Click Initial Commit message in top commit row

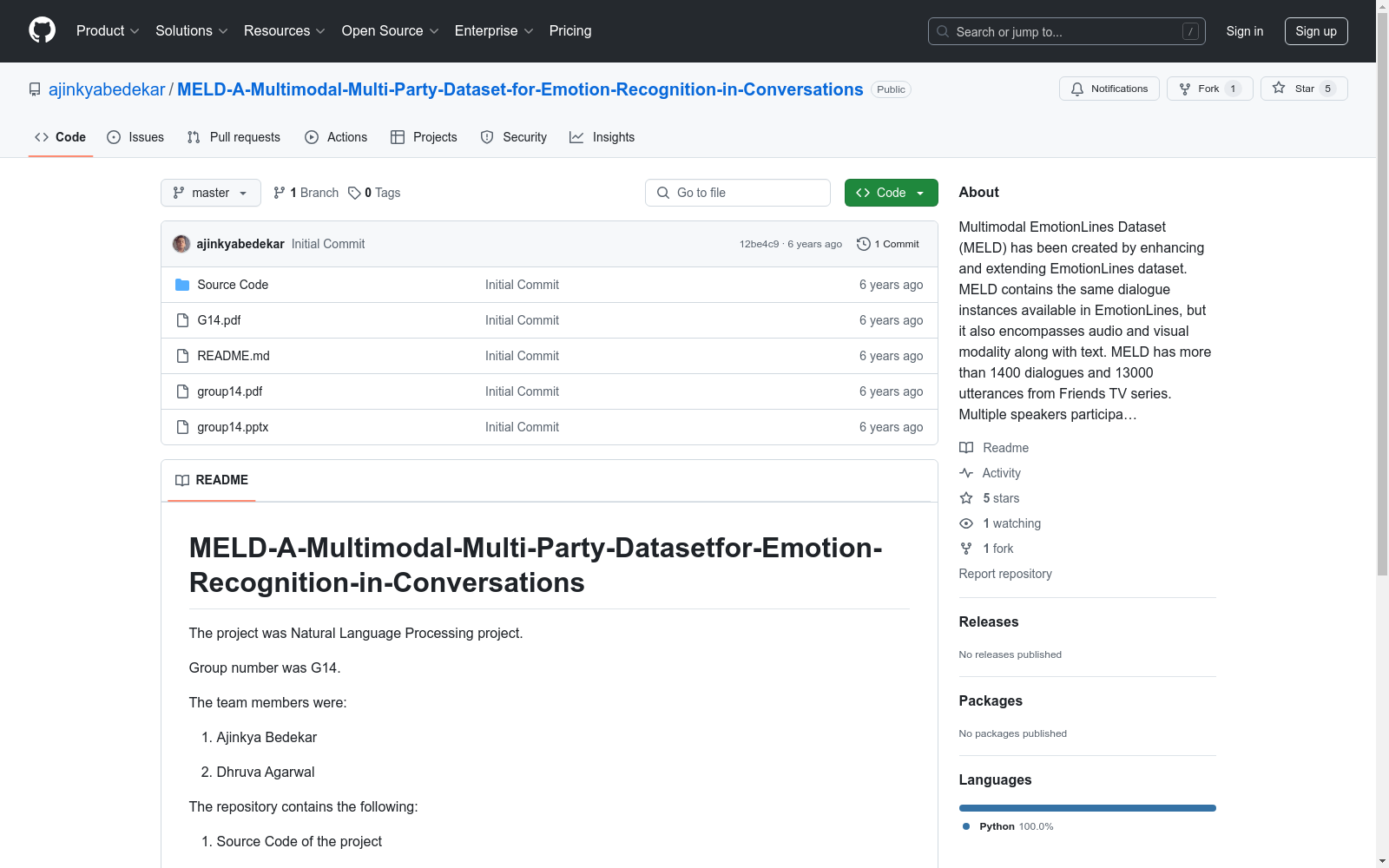coord(328,244)
